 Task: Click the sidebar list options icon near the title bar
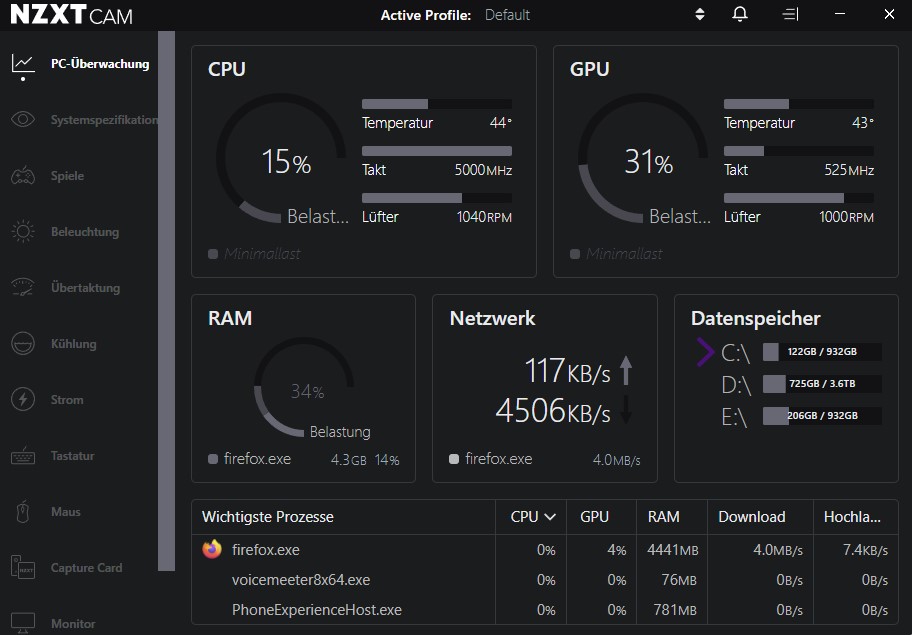click(789, 14)
